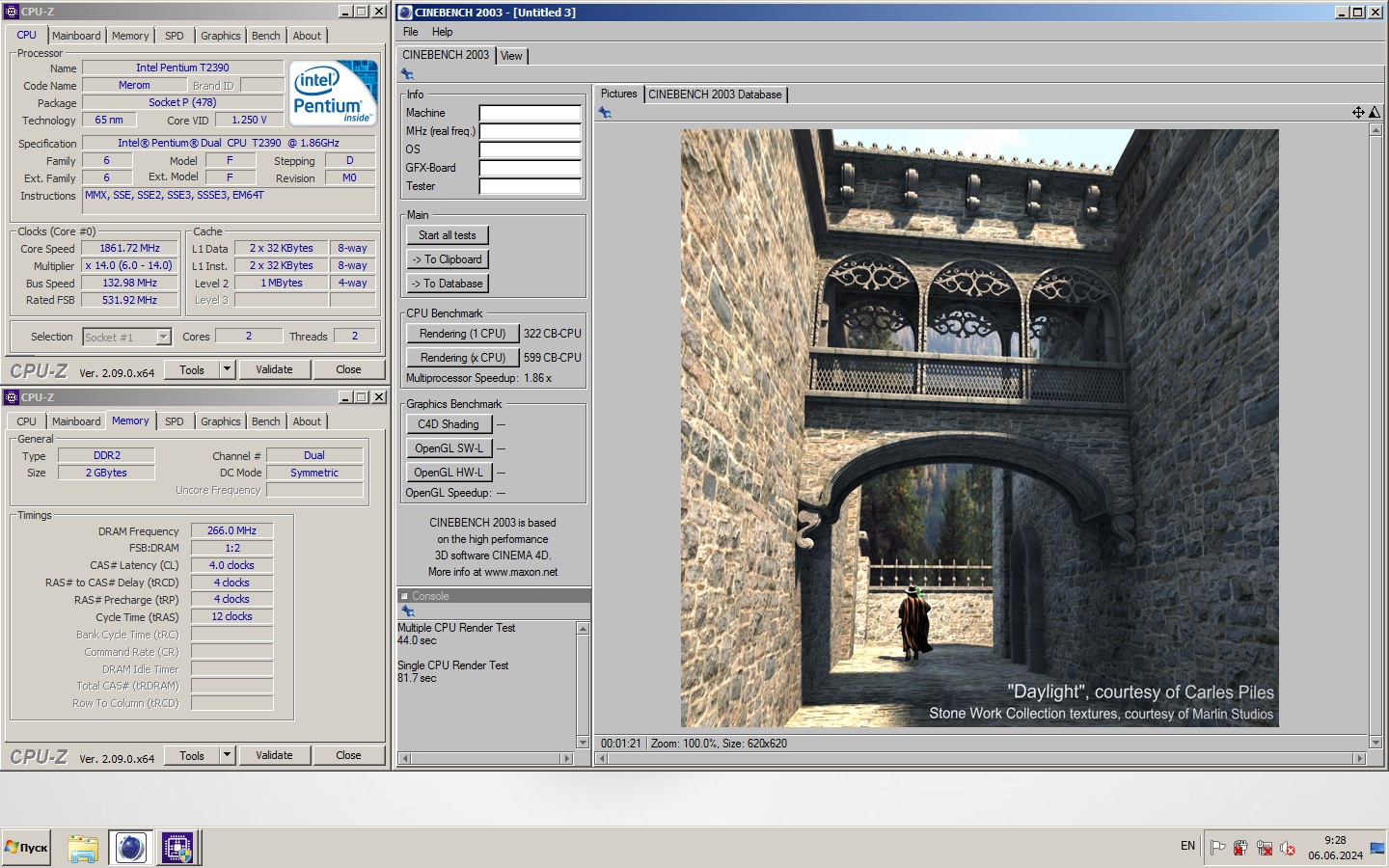Image resolution: width=1389 pixels, height=868 pixels.
Task: Click Close in the top CPU-Z window
Action: (x=348, y=369)
